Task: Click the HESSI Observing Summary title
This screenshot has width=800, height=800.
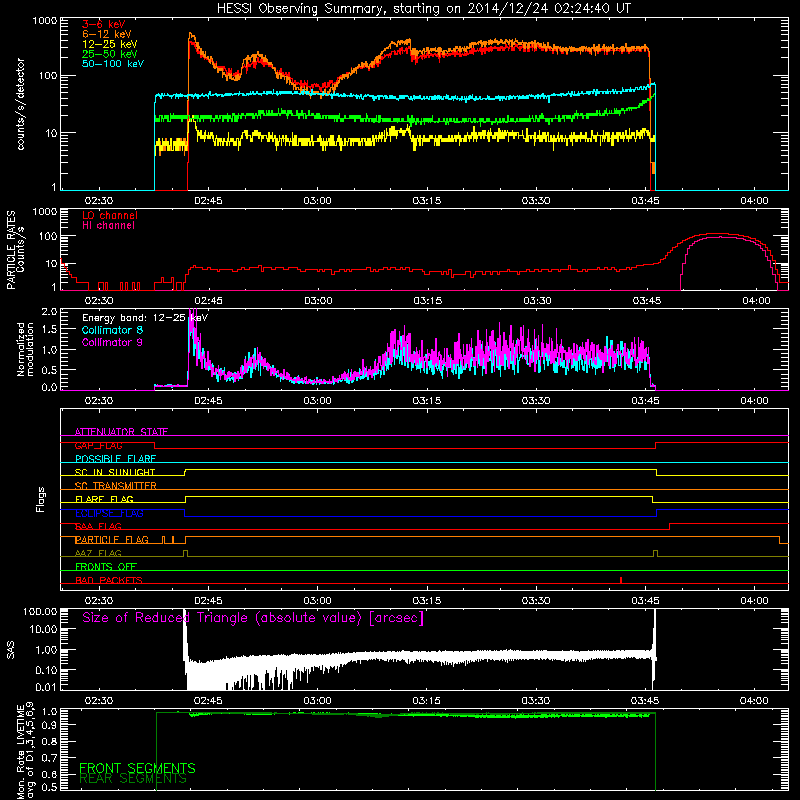Action: coord(424,9)
